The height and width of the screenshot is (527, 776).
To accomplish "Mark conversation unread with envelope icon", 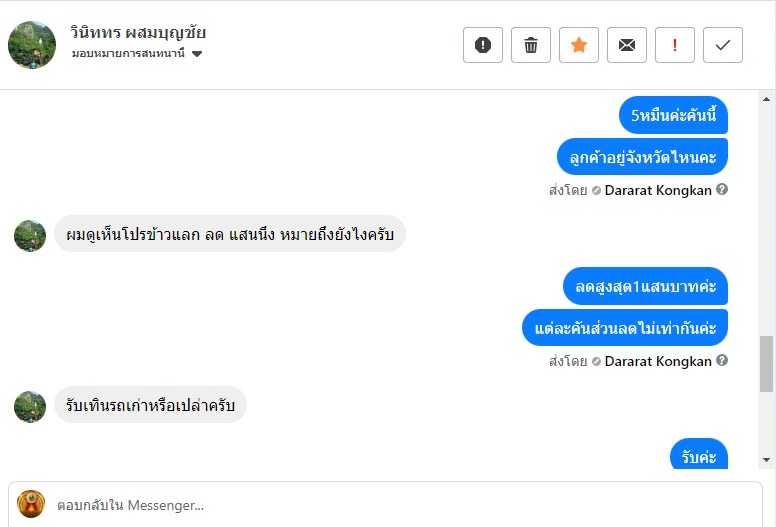I will [627, 45].
